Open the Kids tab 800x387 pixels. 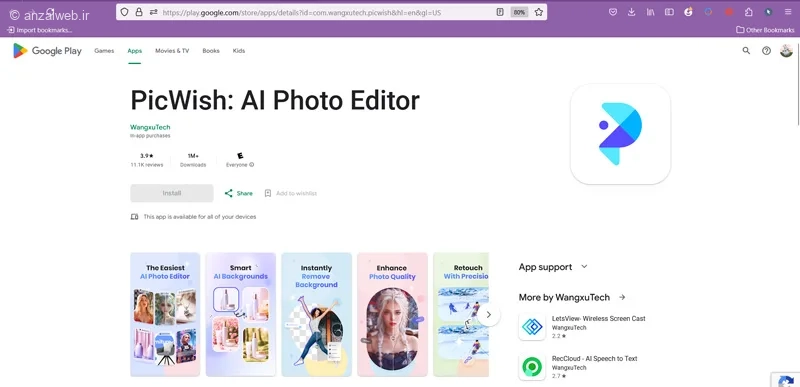click(239, 50)
